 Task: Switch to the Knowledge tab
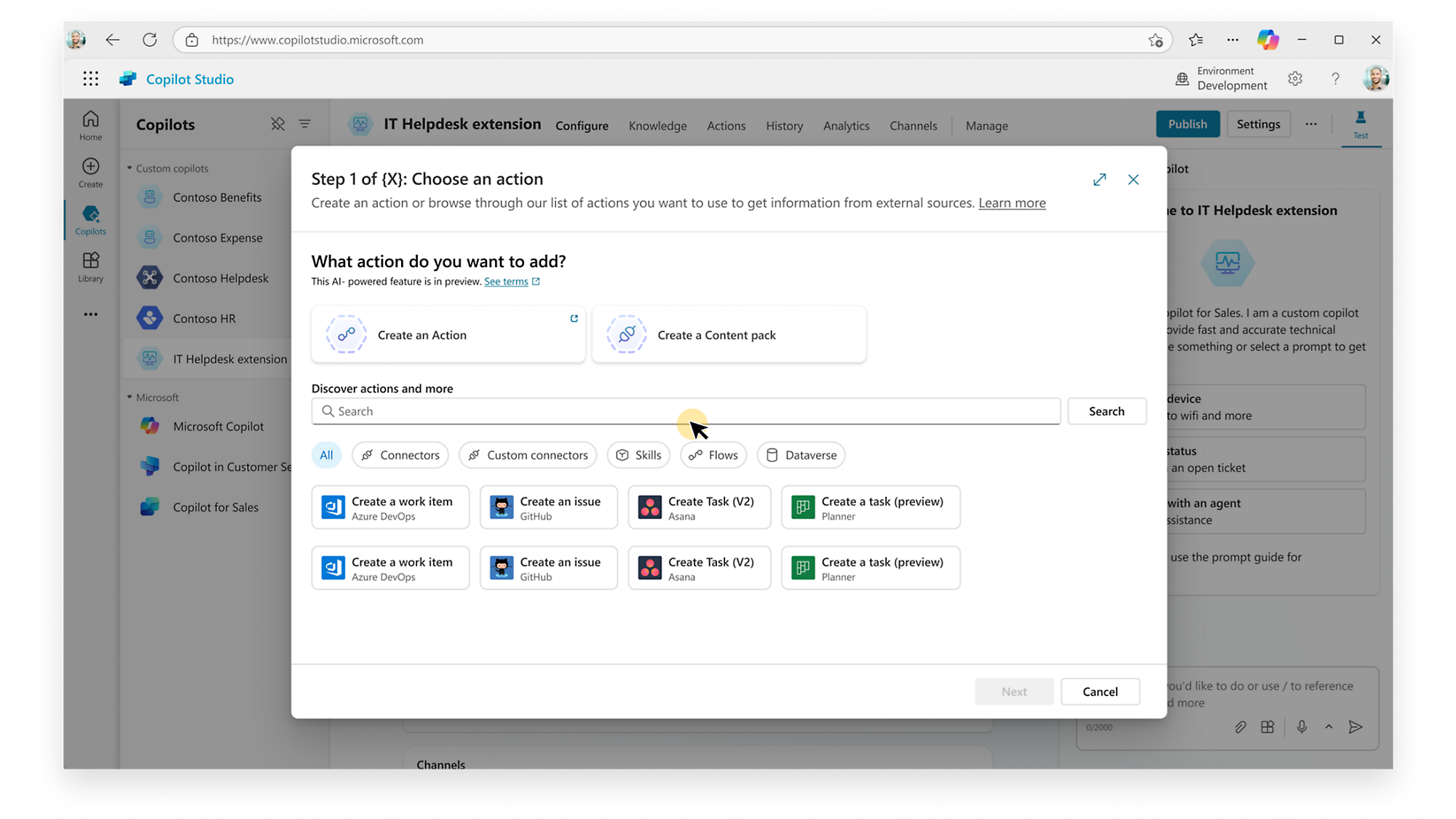pyautogui.click(x=657, y=125)
